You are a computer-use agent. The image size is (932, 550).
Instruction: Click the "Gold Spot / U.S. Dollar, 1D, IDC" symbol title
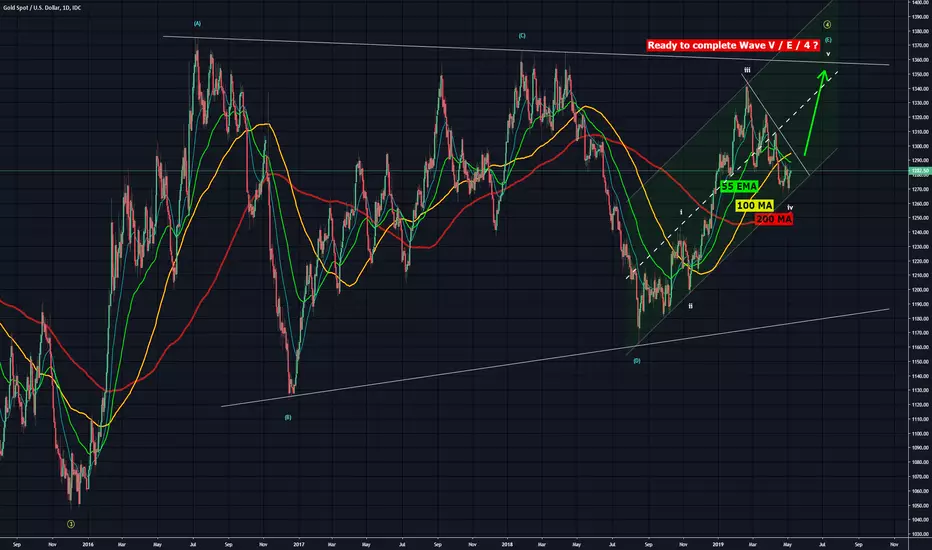coord(42,8)
